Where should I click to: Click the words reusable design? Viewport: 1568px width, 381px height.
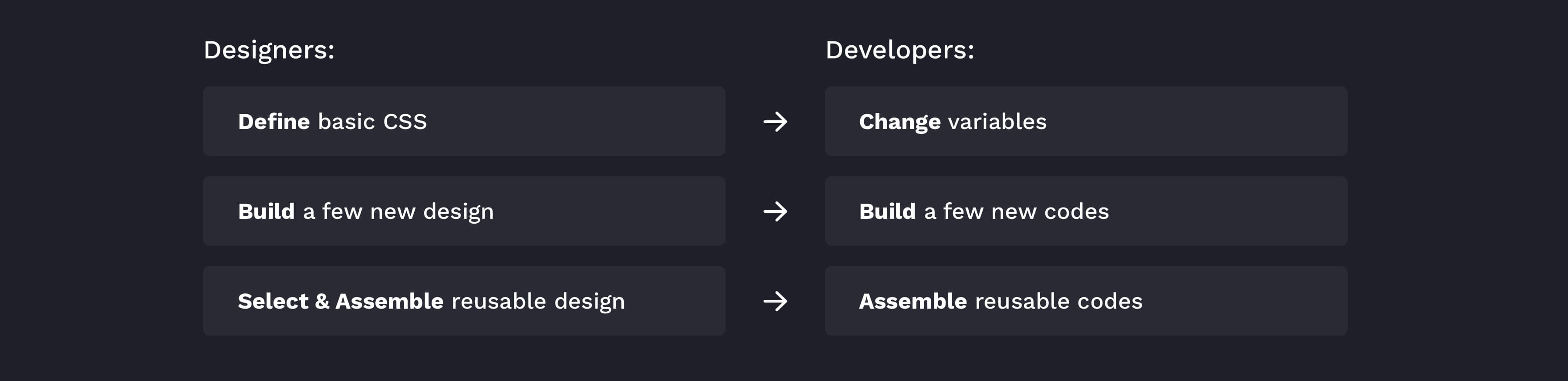point(538,302)
